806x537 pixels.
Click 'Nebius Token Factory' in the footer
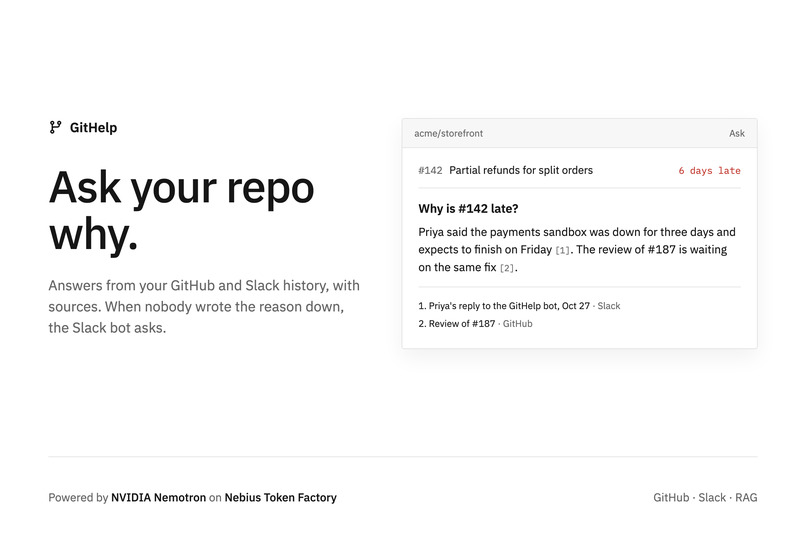point(281,497)
